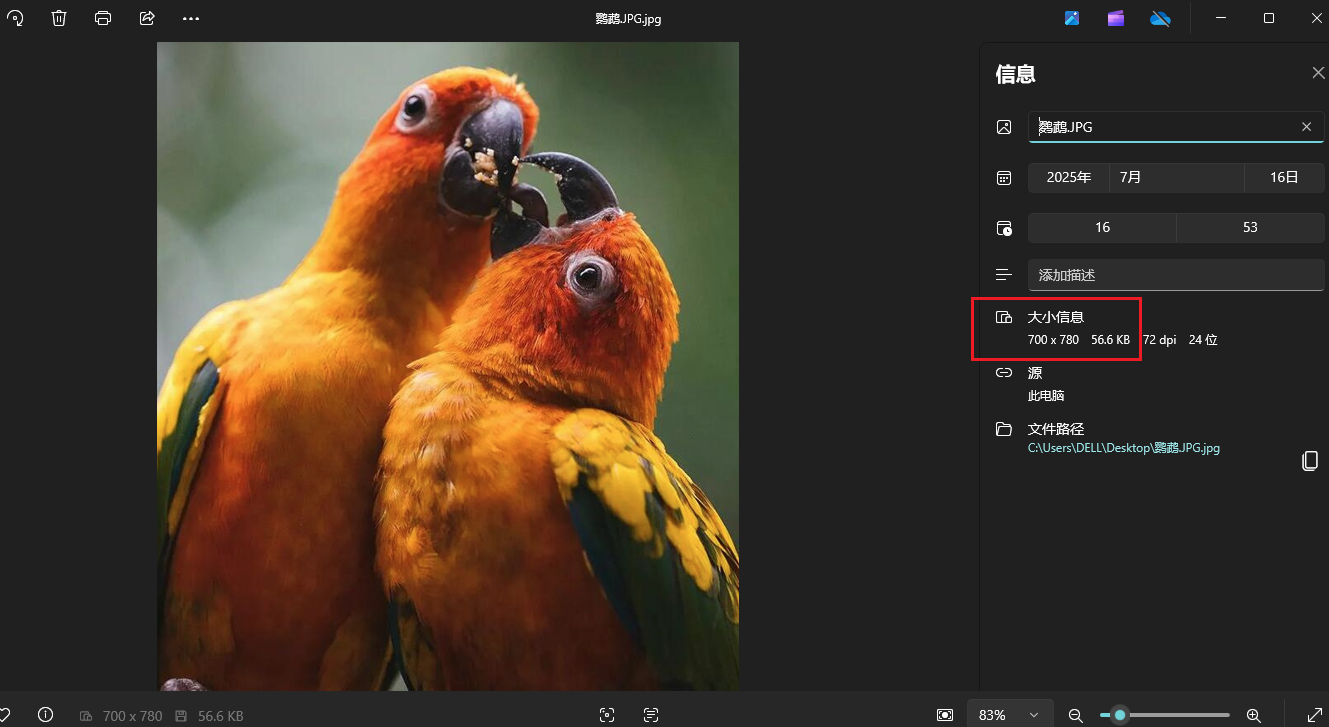Open the 83% zoom level dropdown
Viewport: 1329px width, 727px height.
pyautogui.click(x=1010, y=715)
